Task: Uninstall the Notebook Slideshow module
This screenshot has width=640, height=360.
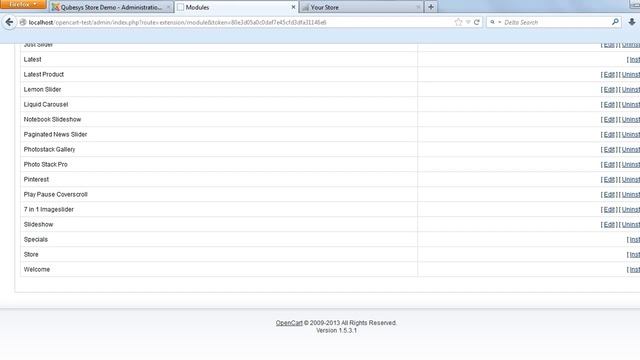Action: click(631, 119)
